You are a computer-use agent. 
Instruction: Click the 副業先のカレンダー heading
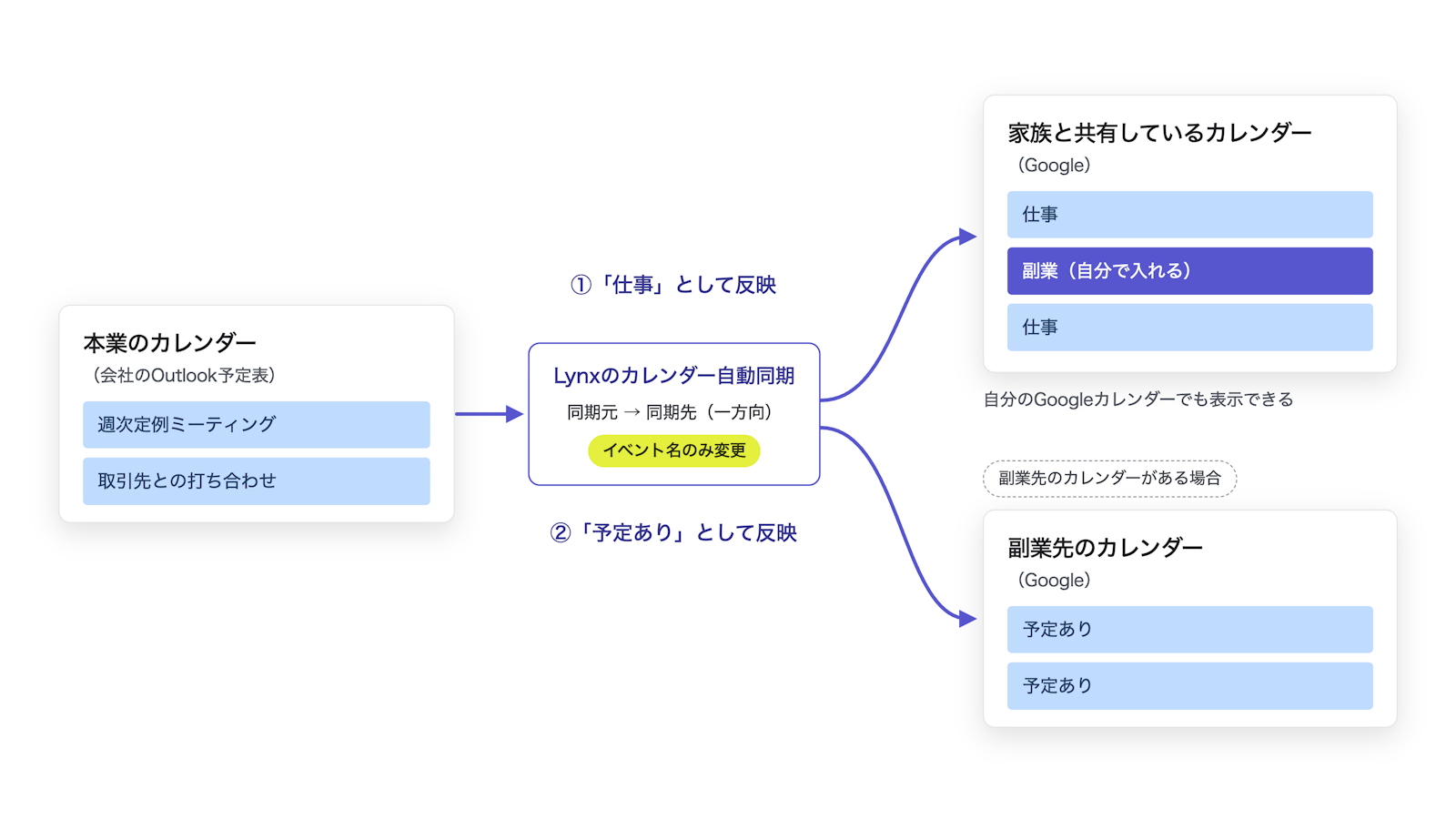pos(1105,548)
